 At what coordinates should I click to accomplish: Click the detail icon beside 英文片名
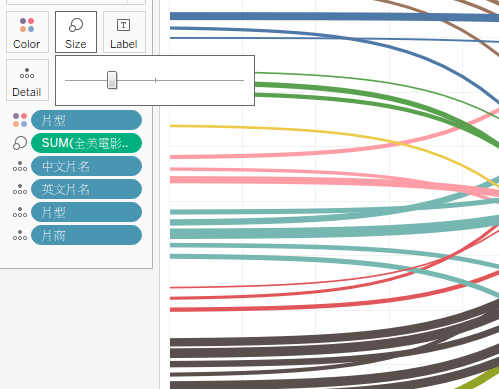(x=20, y=189)
